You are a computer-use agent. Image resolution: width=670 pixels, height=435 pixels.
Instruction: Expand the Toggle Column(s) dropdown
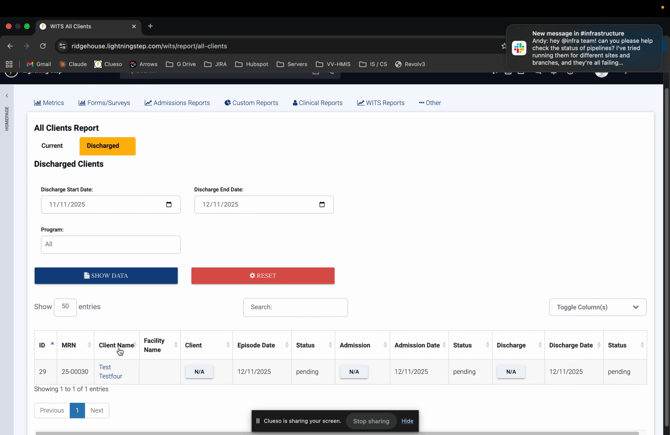[x=597, y=307]
